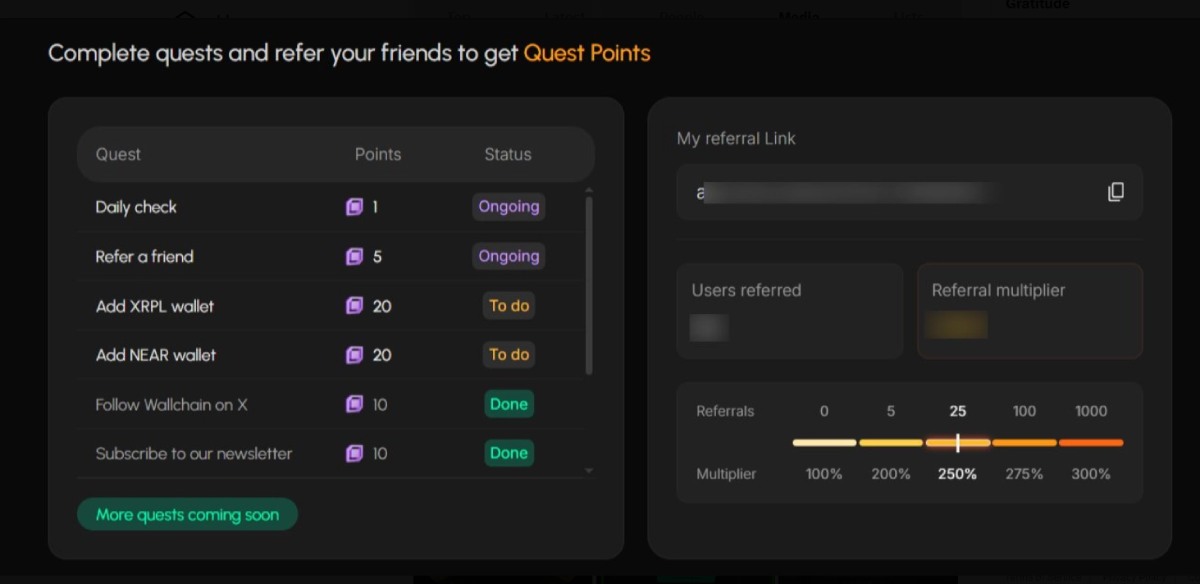Click the Add XRPL wallet points icon

(x=354, y=306)
